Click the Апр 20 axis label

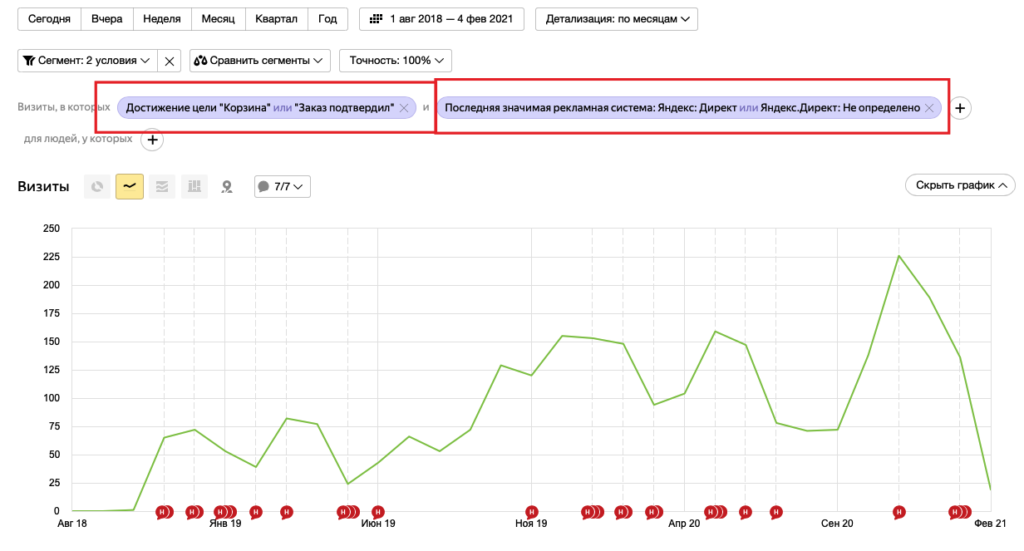click(x=684, y=524)
